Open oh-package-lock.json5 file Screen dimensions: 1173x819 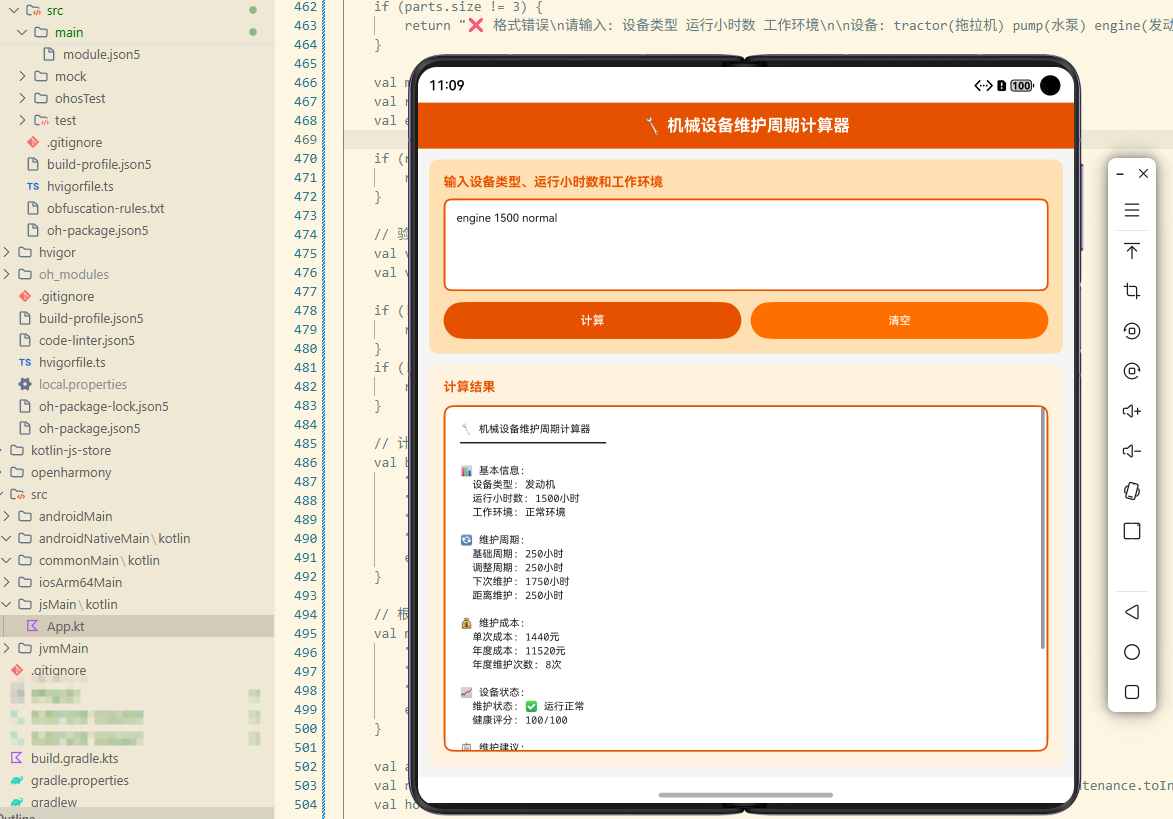coord(104,406)
